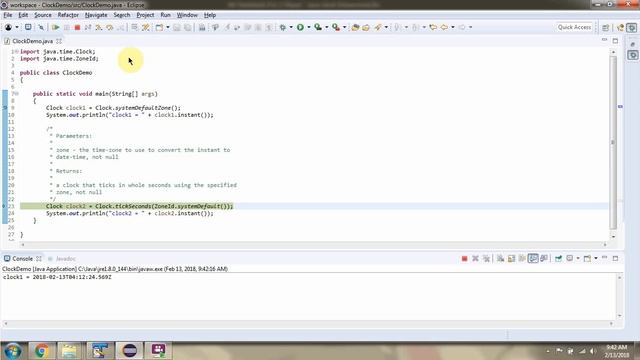Toggle Word Wrap in Console toolbar

tap(522, 258)
